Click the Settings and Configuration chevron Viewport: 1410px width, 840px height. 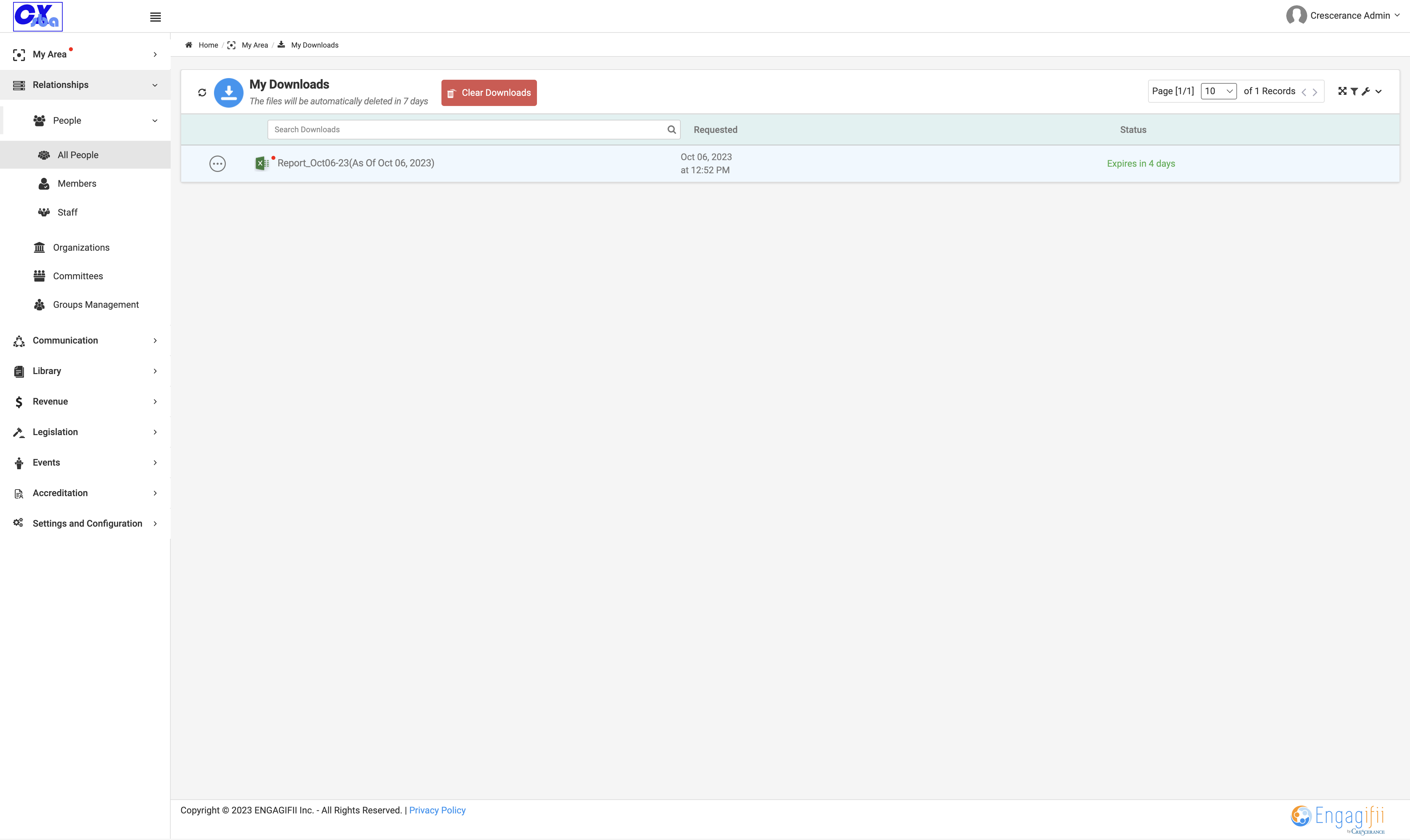(155, 524)
